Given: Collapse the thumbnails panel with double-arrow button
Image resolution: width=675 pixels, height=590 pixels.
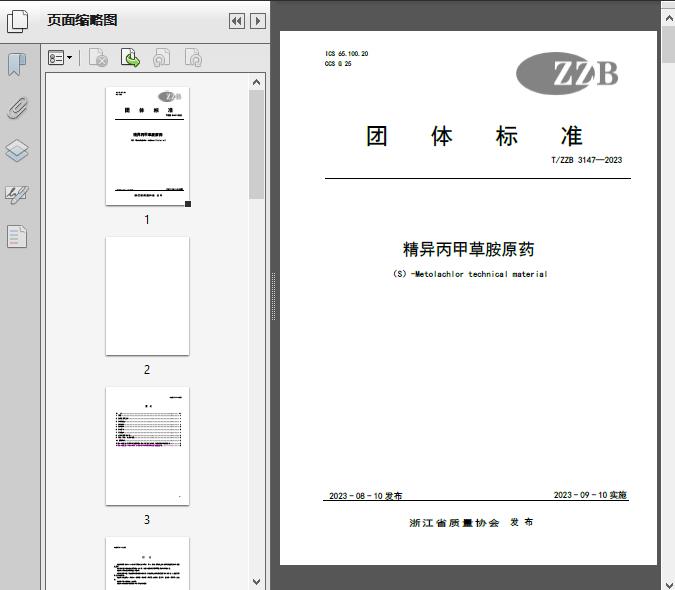Looking at the screenshot, I should tap(237, 21).
